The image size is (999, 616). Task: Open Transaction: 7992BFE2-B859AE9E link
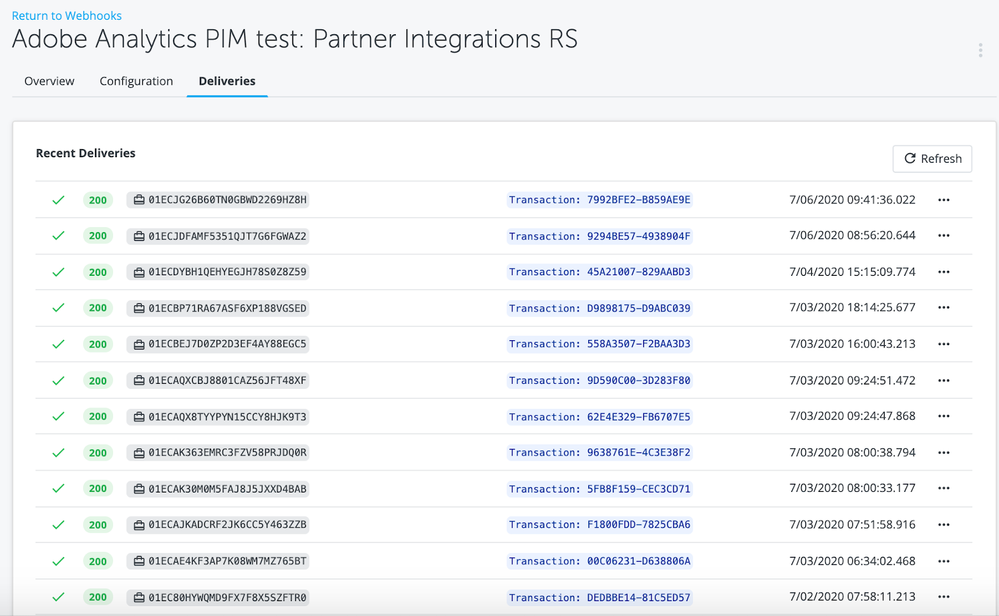599,200
